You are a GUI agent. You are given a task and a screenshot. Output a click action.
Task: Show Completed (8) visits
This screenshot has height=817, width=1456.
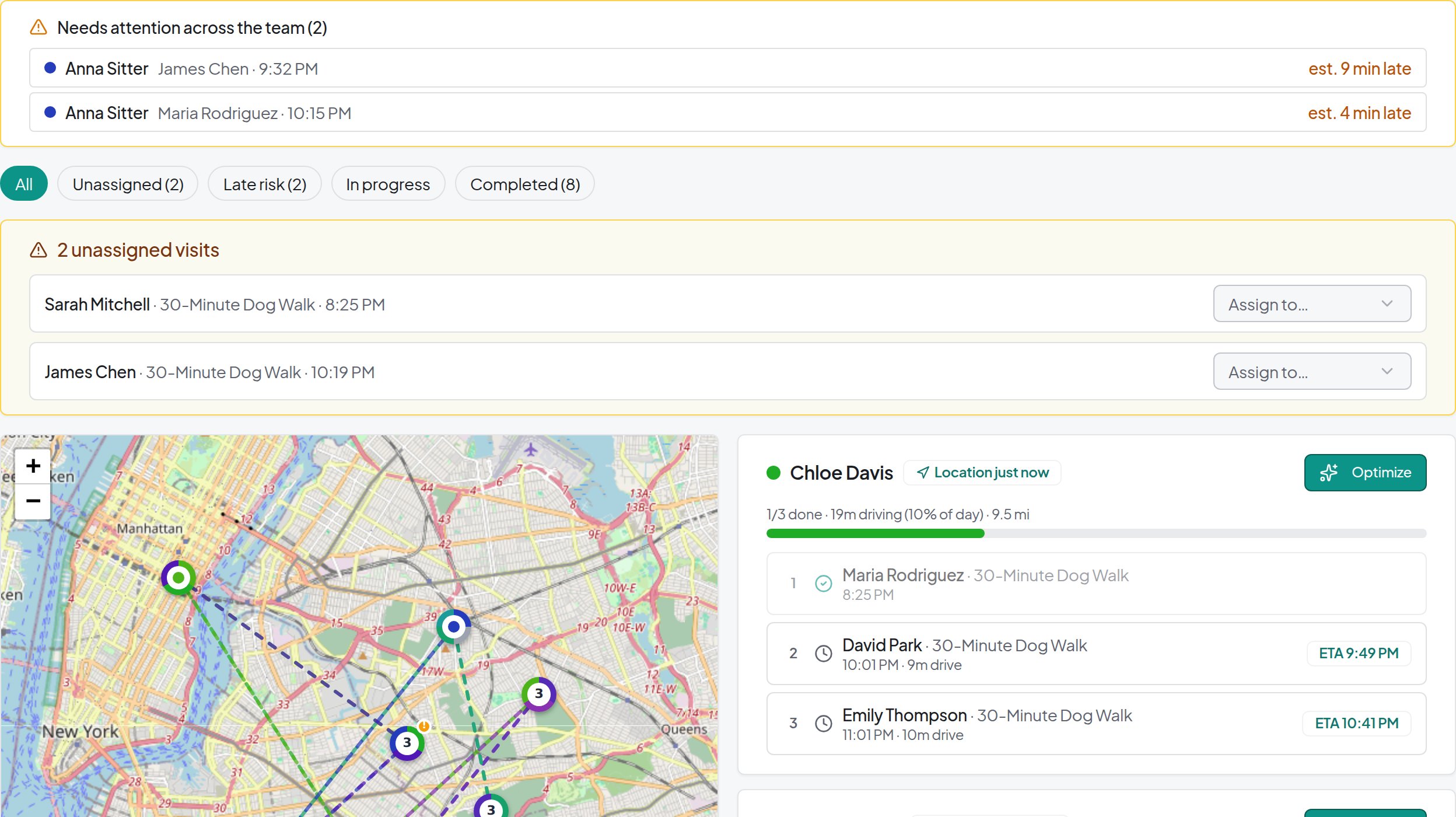point(525,184)
